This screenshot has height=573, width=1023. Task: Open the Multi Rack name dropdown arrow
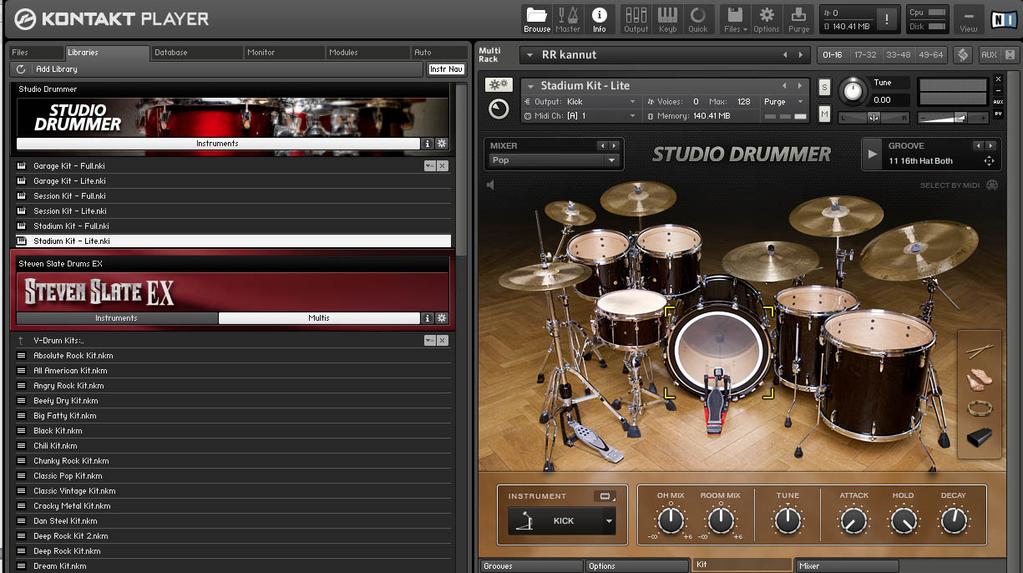click(x=530, y=55)
